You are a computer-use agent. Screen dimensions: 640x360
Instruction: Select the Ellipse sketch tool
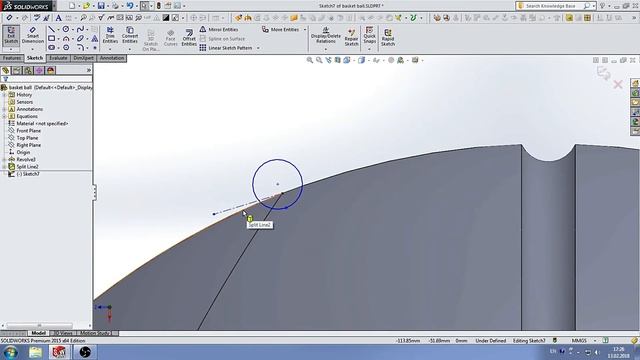(x=80, y=38)
